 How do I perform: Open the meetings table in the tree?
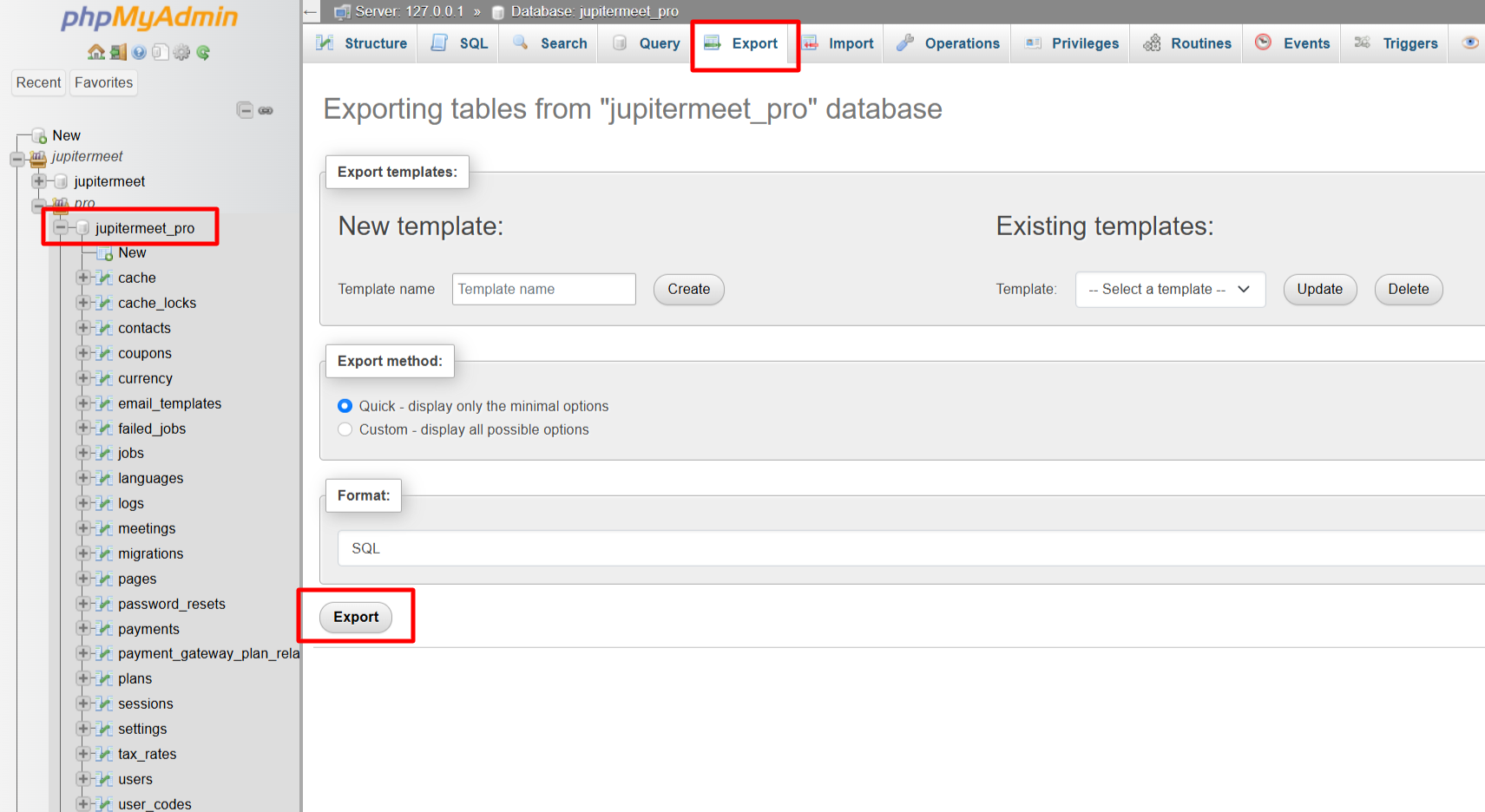click(x=147, y=528)
